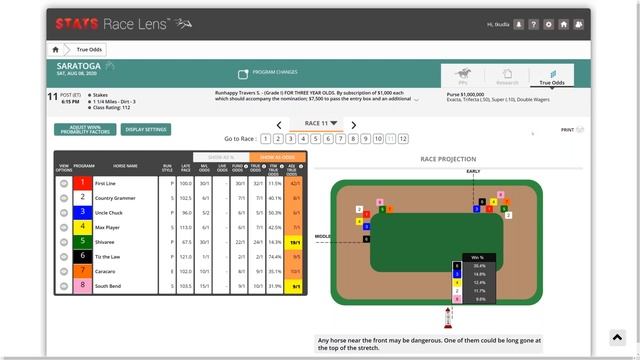Click info icon beside FUND ODDS column
The width and height of the screenshot is (640, 360).
point(246,167)
